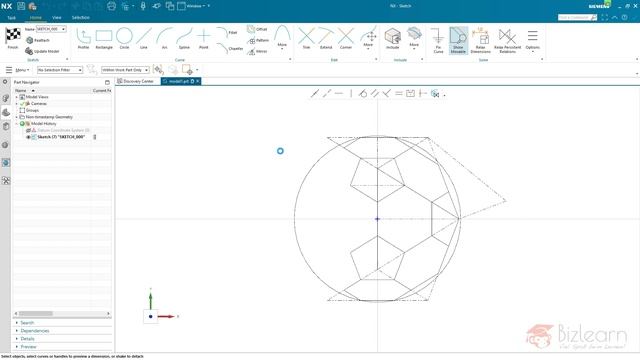Expand the Curve group More dropdown
The width and height of the screenshot is (640, 360).
[x=282, y=39]
